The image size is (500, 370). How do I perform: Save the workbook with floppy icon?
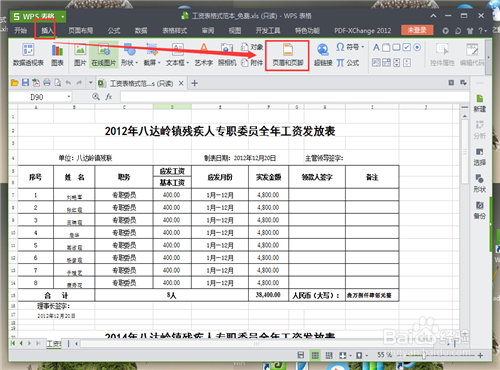(25, 83)
